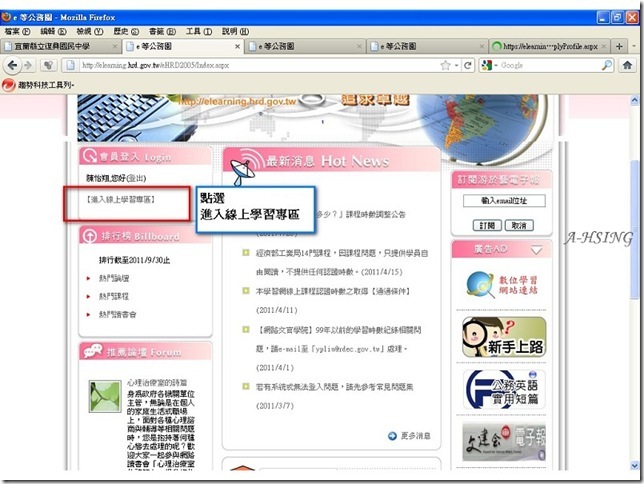Collapse the 廣告AD panel arrow
The height and width of the screenshot is (484, 644).
tap(536, 250)
